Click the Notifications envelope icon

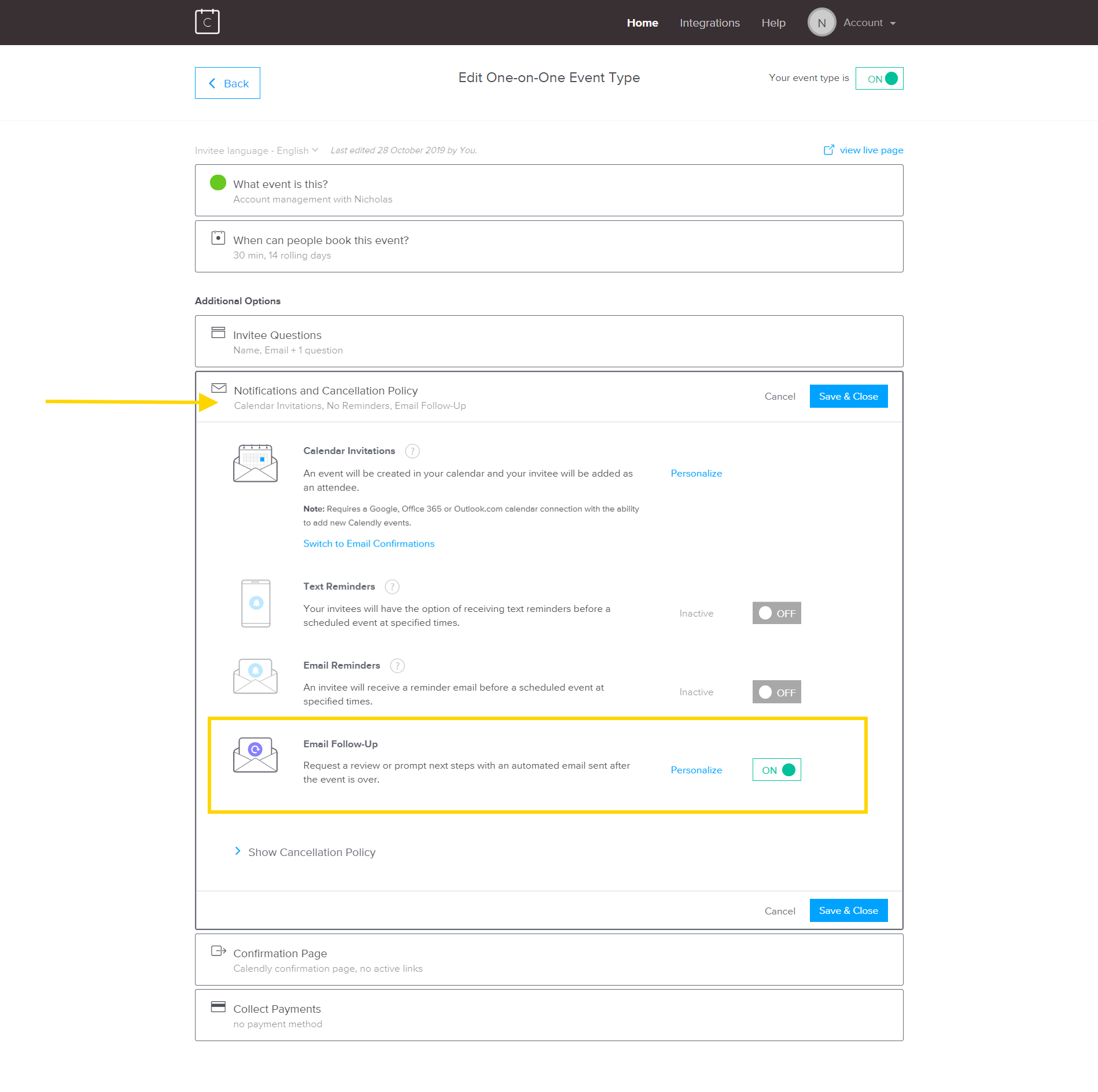coord(219,388)
